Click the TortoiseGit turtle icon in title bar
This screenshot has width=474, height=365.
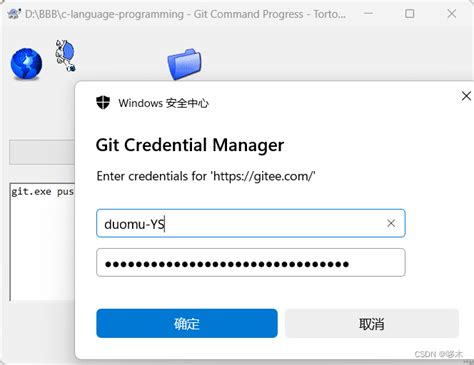click(14, 14)
